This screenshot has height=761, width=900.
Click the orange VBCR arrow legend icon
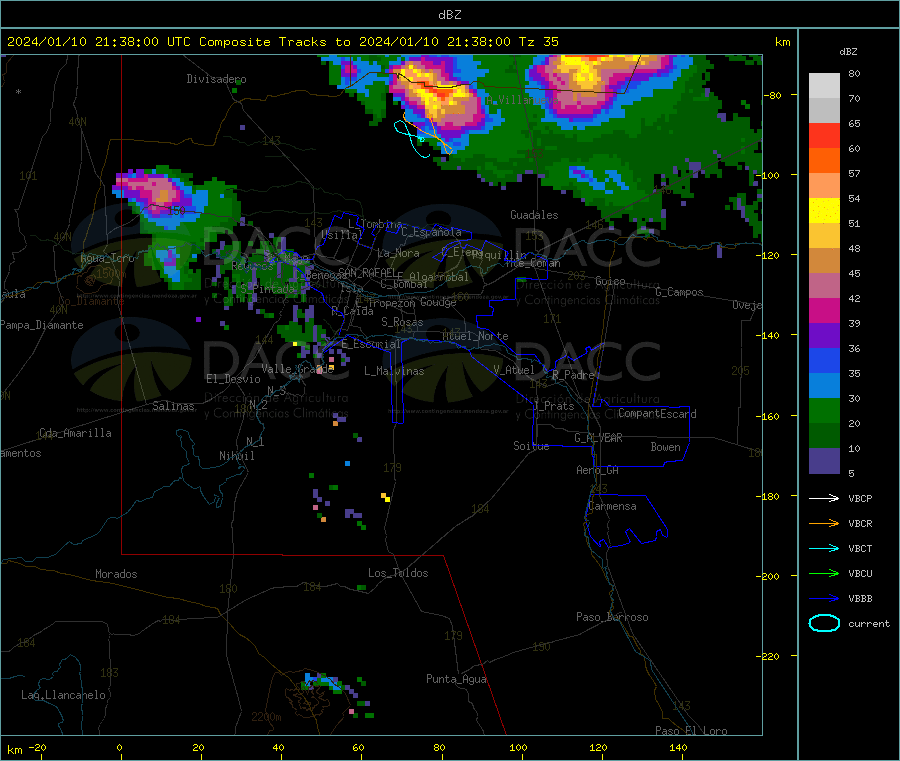(824, 523)
